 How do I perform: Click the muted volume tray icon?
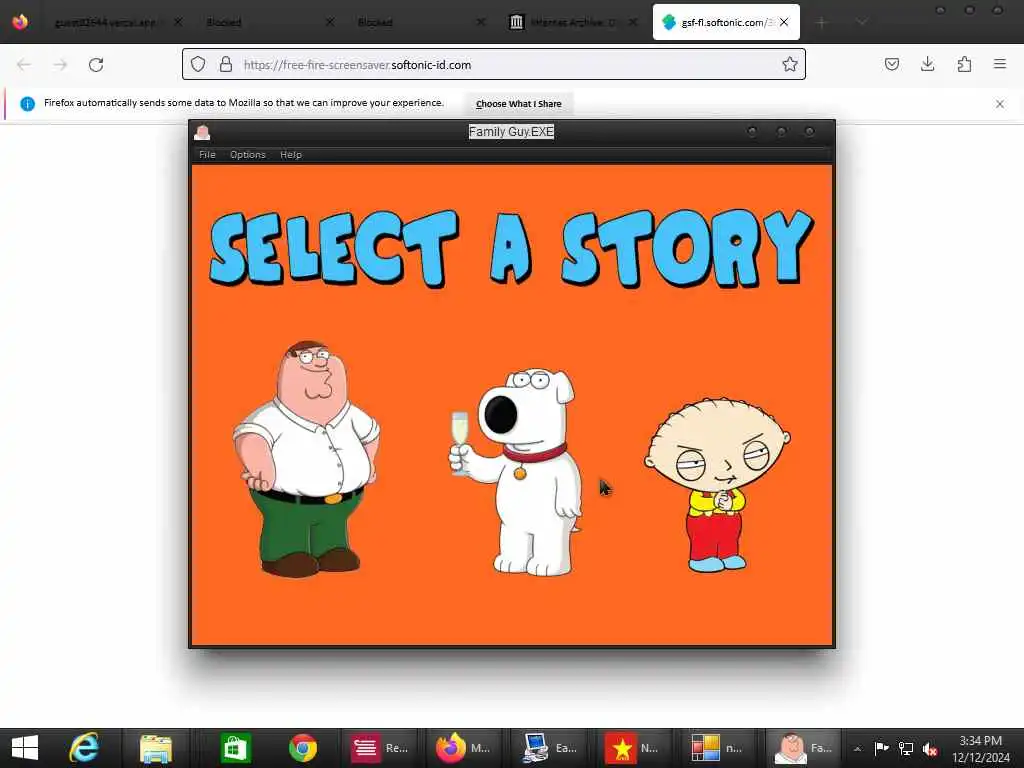(930, 749)
